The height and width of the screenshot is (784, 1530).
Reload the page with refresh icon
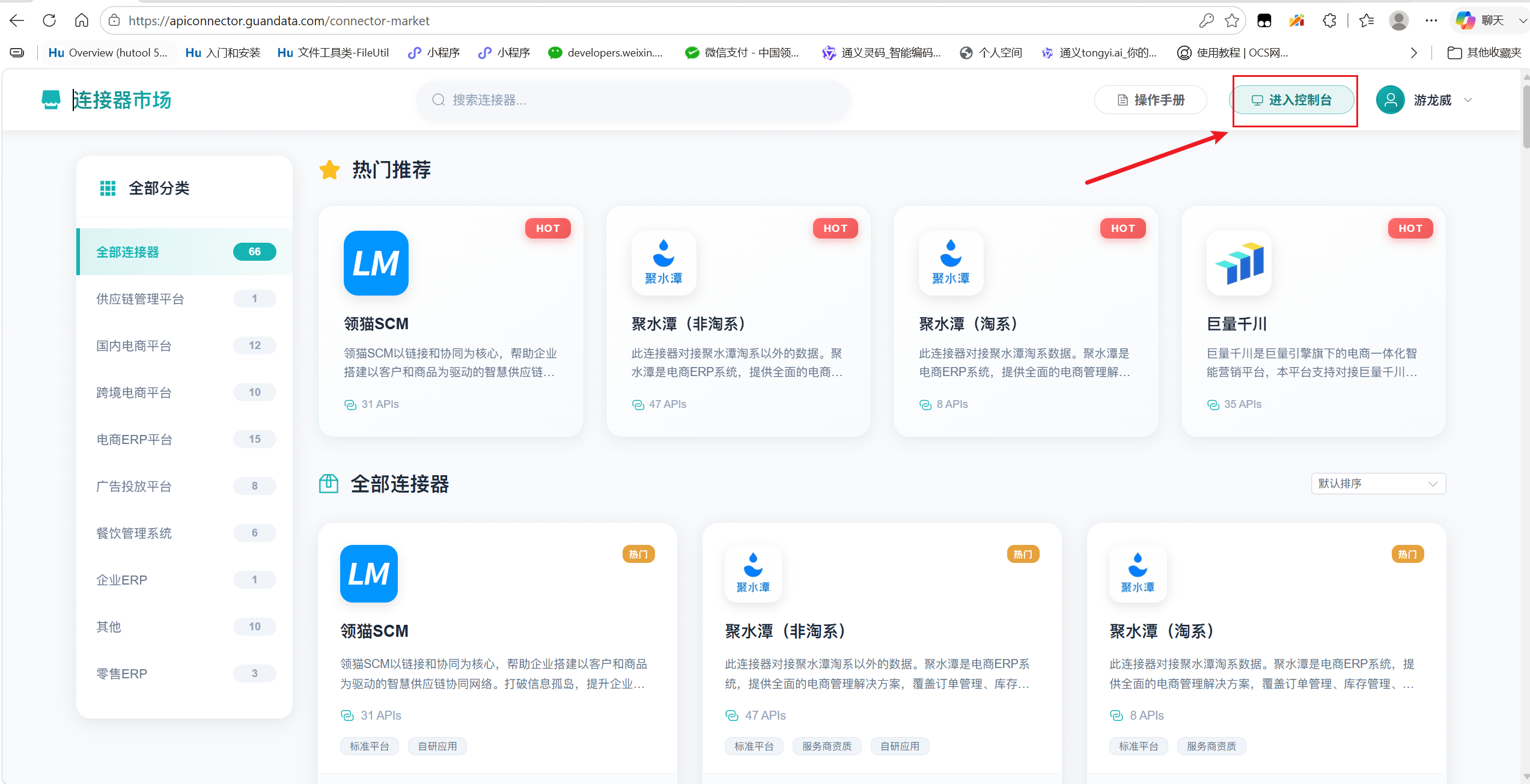[49, 20]
